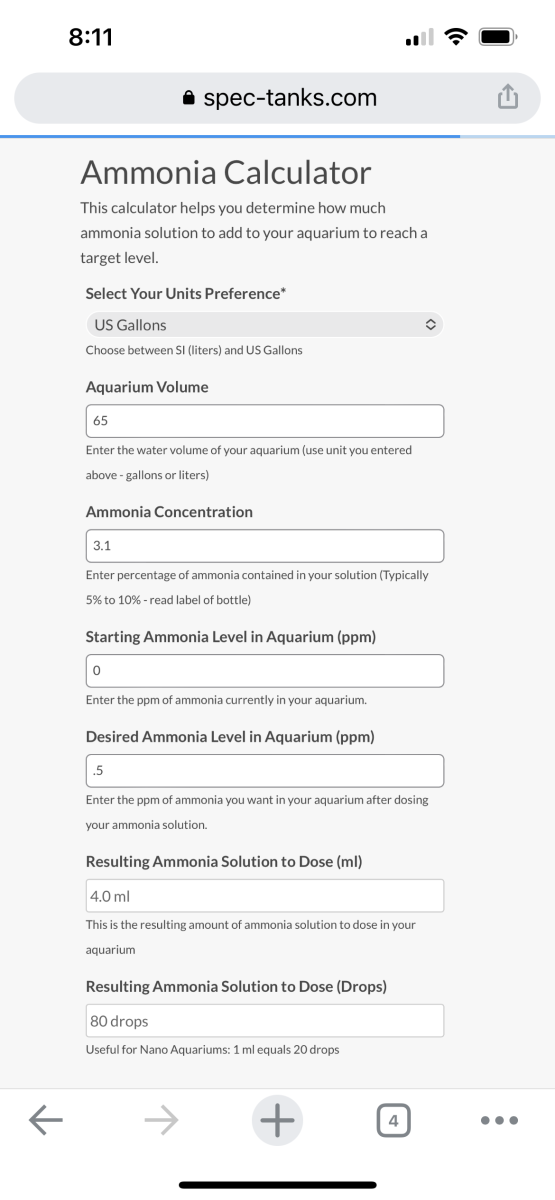The height and width of the screenshot is (1200, 555).
Task: Tap the resulting dose 4.0 ml field
Action: click(264, 896)
